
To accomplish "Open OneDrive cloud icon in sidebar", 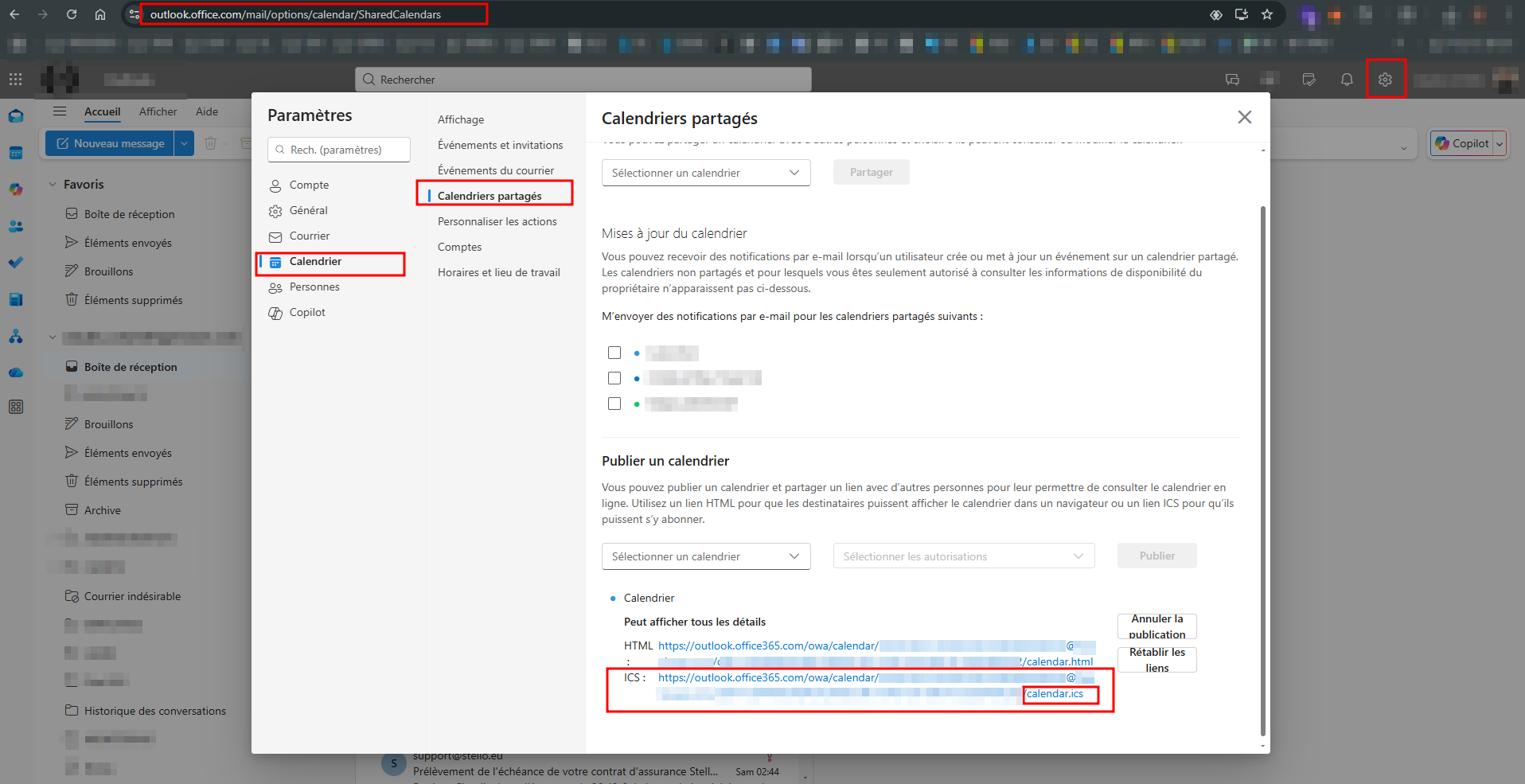I will click(x=16, y=372).
